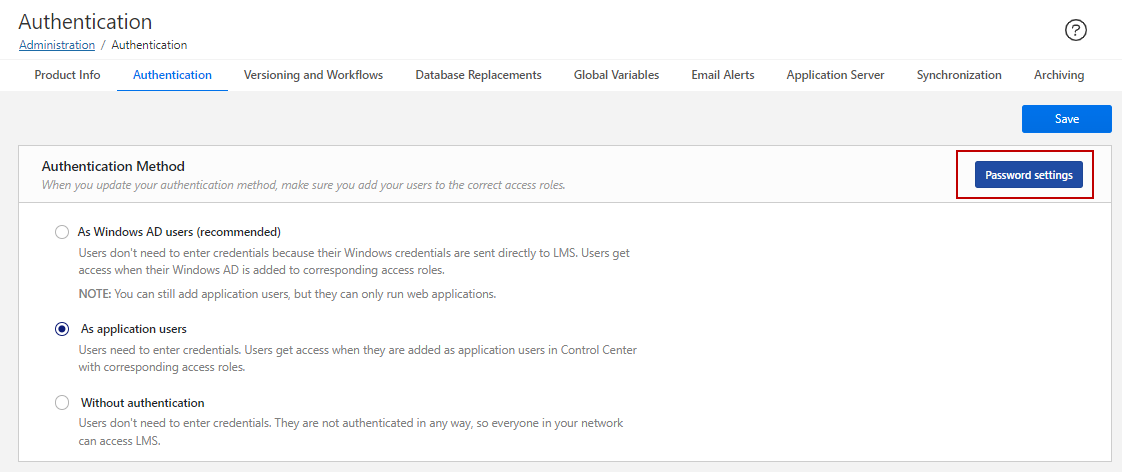Viewport: 1122px width, 472px height.
Task: Select As Windows AD users radio button
Action: coord(62,232)
